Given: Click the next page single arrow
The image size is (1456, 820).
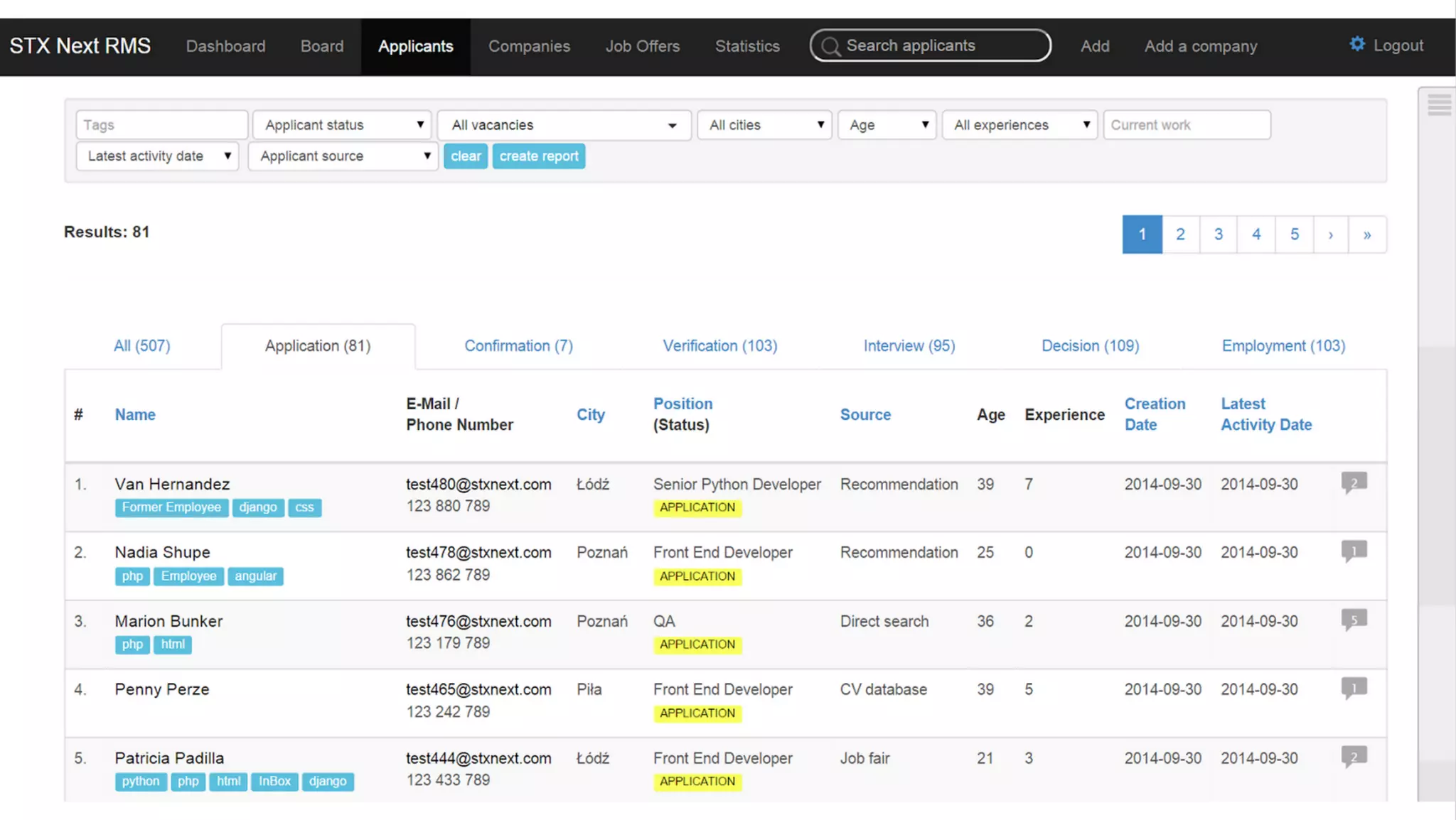Looking at the screenshot, I should point(1331,234).
